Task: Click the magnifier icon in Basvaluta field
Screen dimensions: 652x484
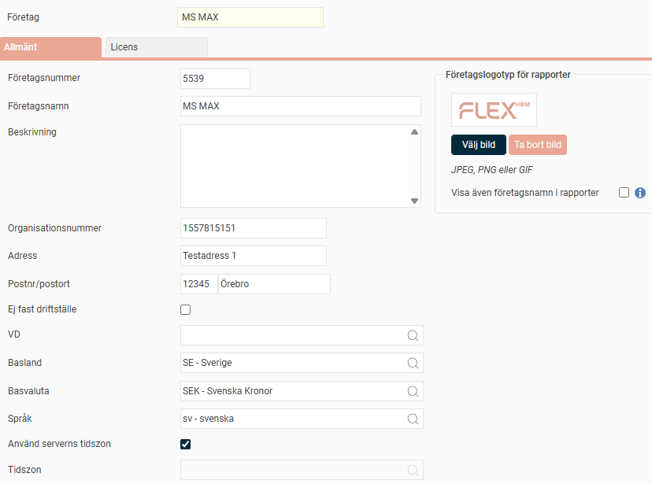Action: (412, 391)
